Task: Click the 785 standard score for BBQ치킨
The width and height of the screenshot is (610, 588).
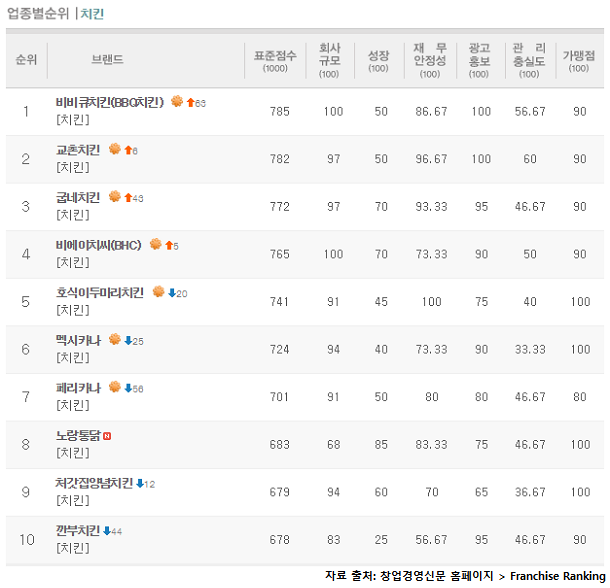Action: [280, 112]
